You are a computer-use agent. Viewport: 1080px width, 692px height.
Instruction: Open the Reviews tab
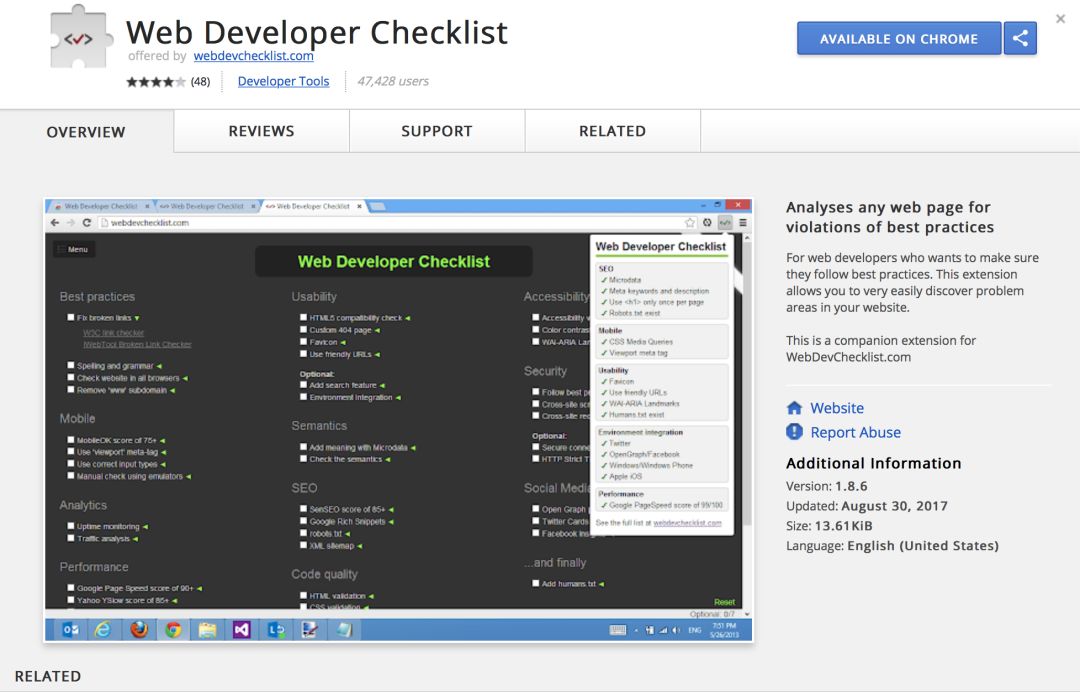[262, 131]
